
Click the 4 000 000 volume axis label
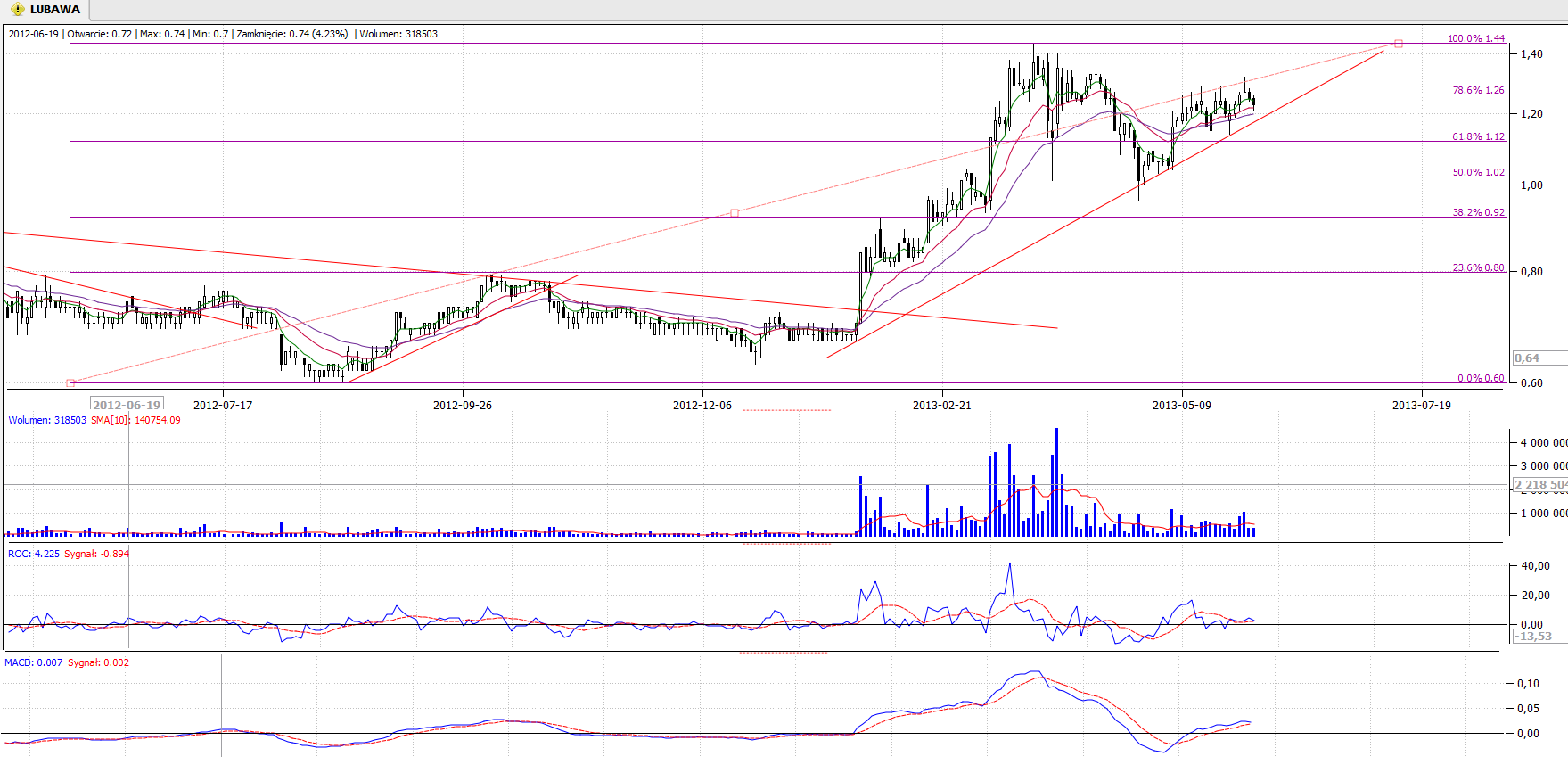click(x=1543, y=443)
